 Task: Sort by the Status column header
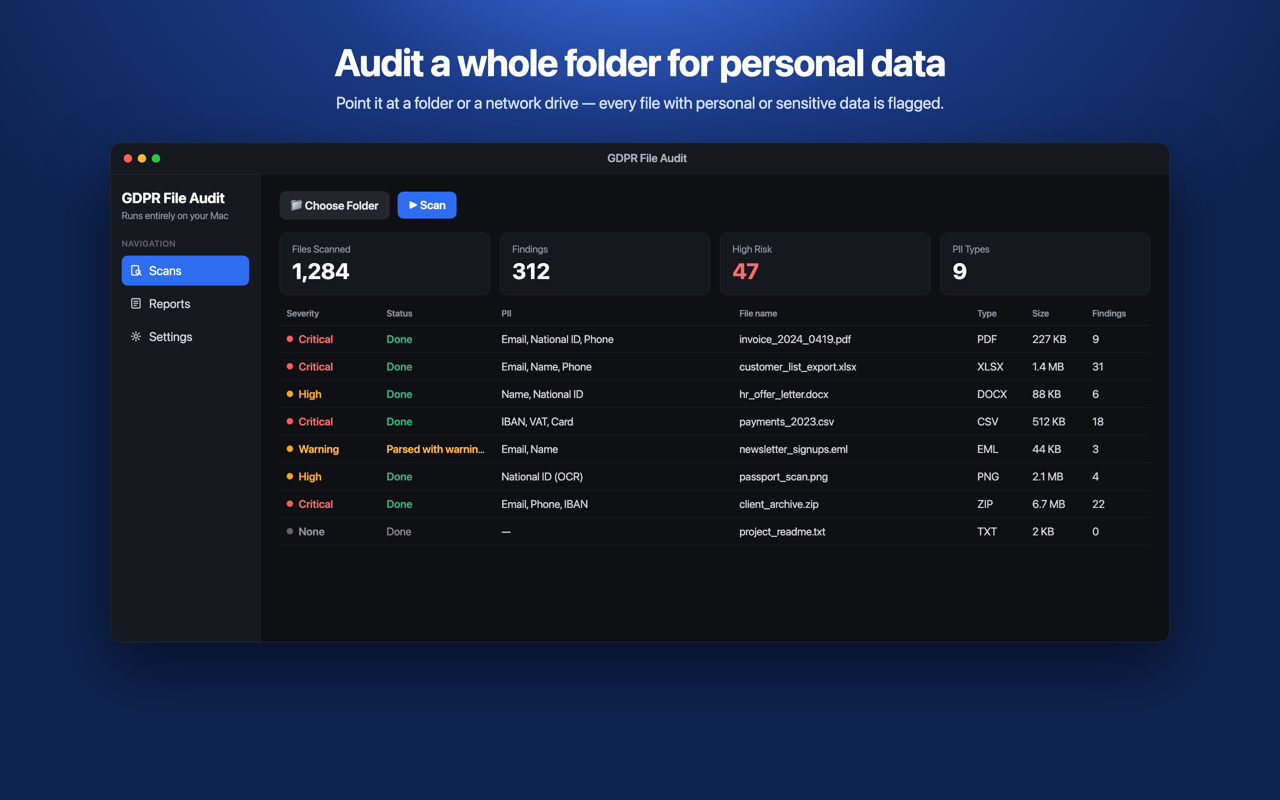tap(399, 313)
